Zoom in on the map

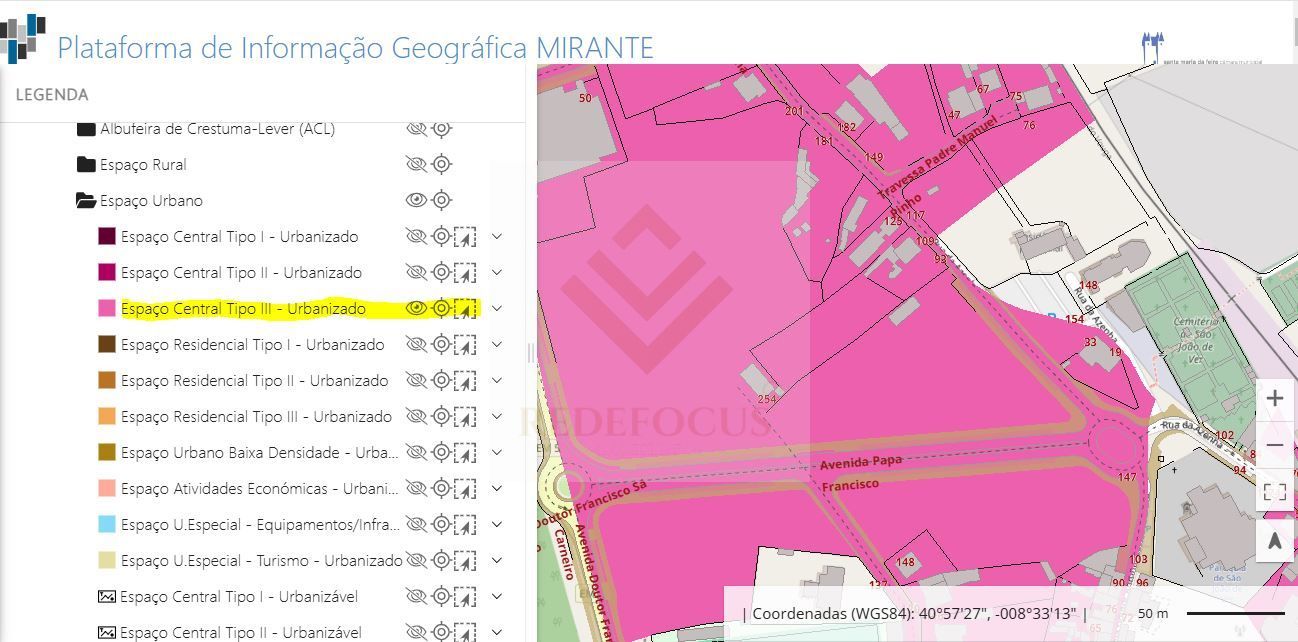click(x=1274, y=398)
